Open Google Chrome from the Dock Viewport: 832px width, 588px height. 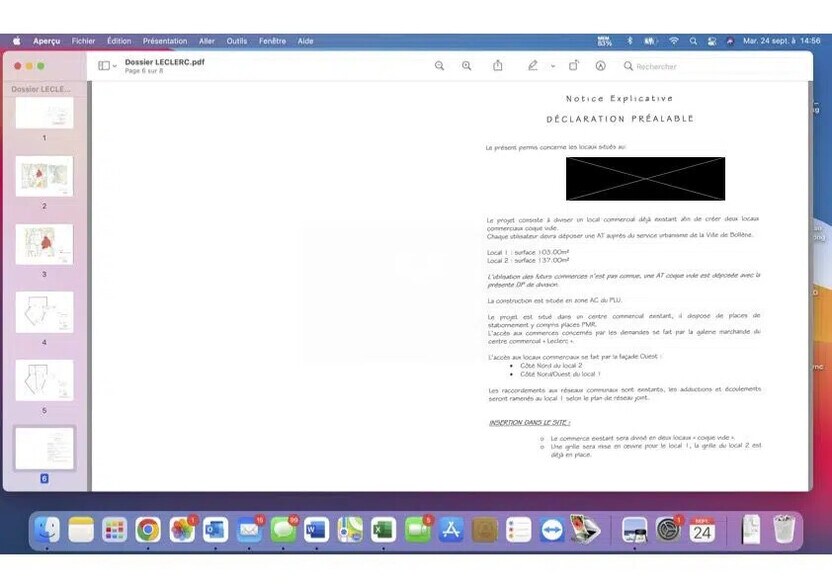pyautogui.click(x=148, y=530)
